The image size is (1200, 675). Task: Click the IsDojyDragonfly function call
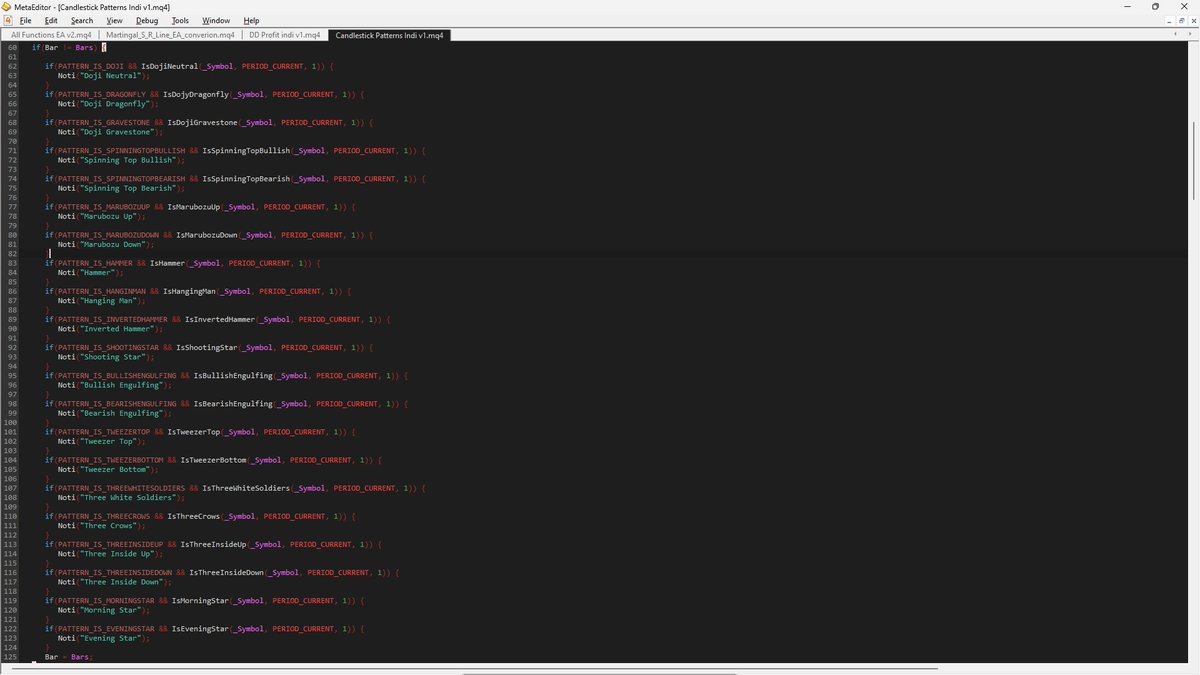(197, 94)
